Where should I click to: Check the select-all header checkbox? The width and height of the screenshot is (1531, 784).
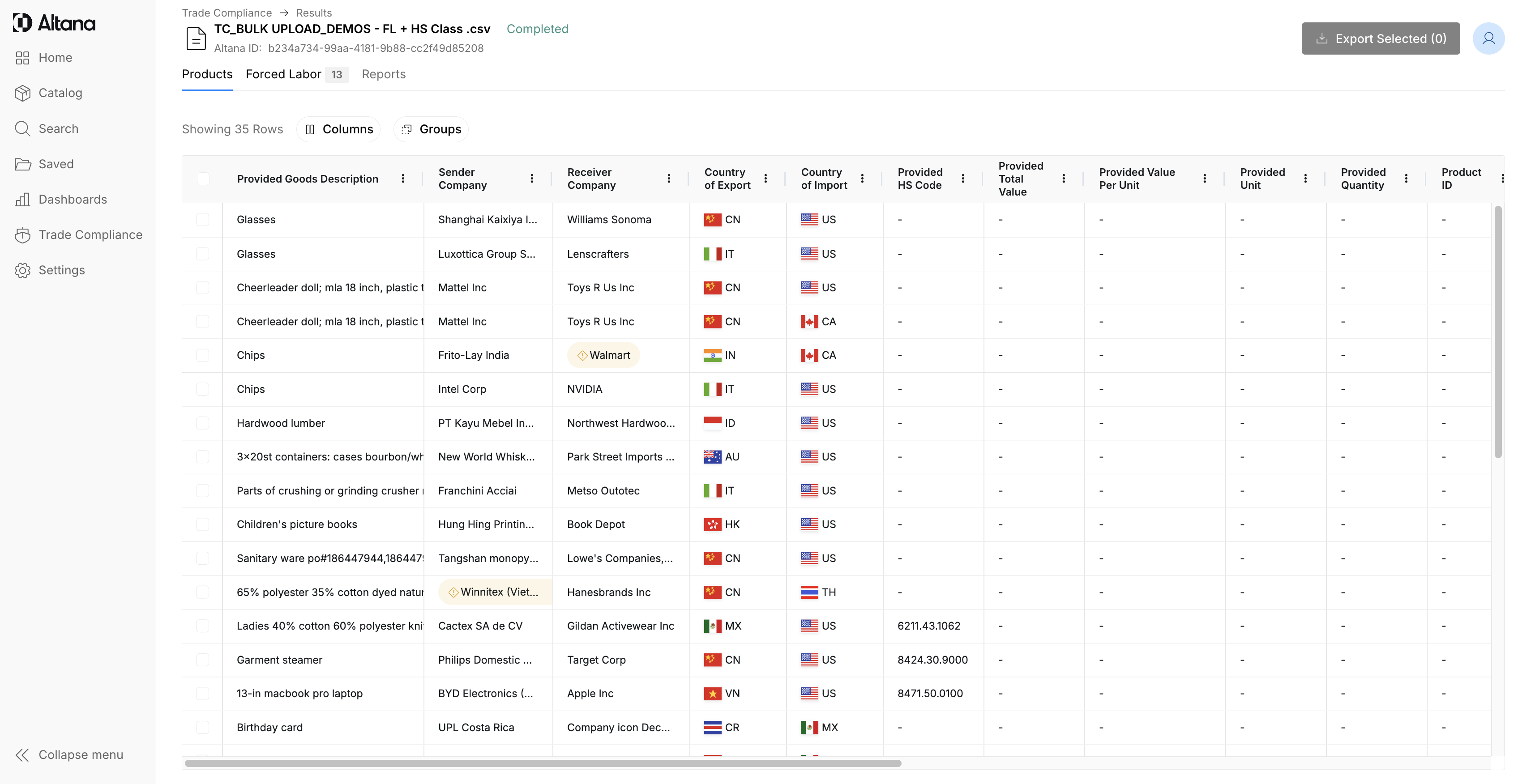coord(203,179)
